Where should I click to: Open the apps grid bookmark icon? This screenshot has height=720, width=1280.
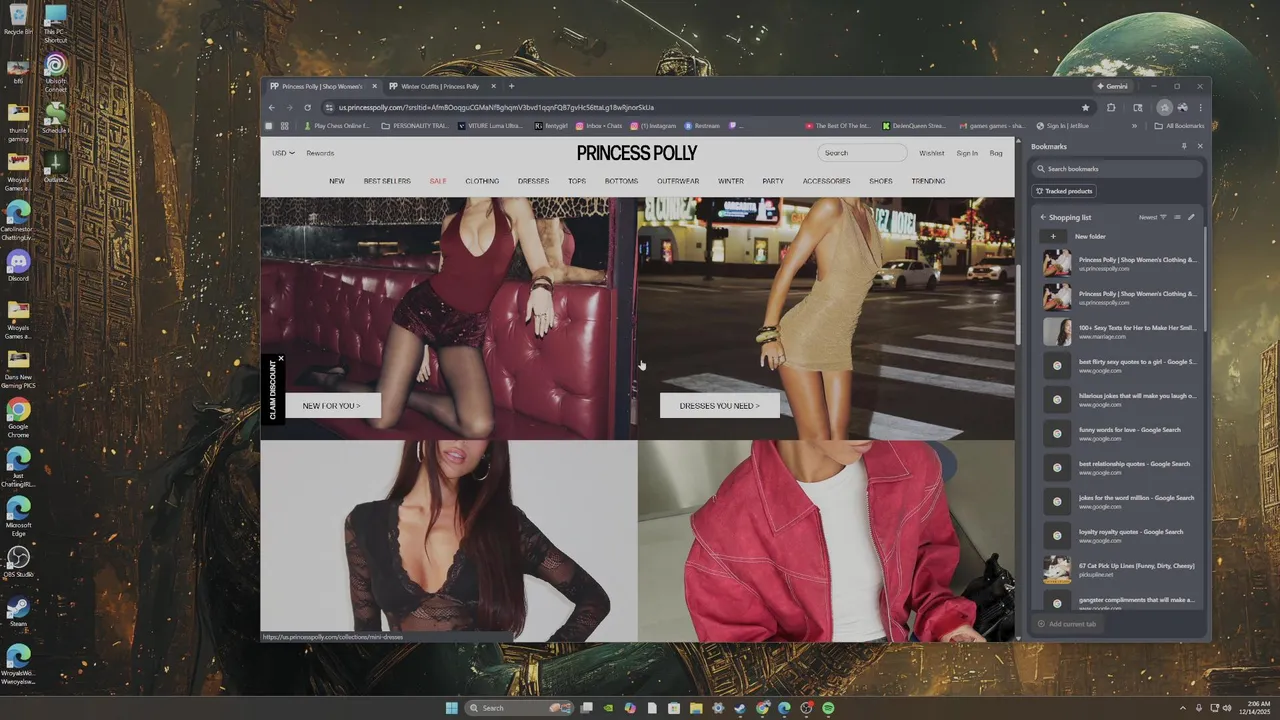[x=284, y=126]
